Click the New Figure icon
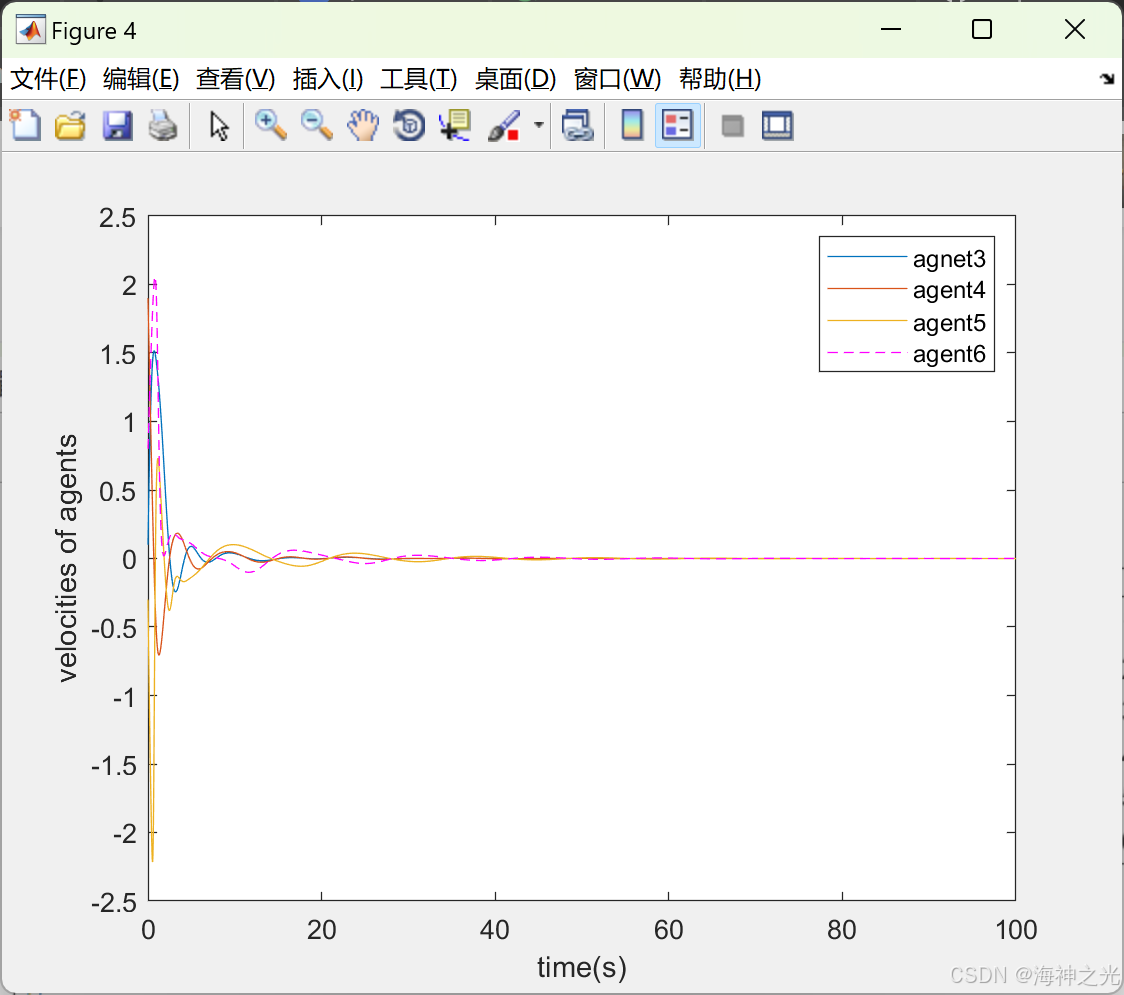The width and height of the screenshot is (1124, 995). point(26,125)
